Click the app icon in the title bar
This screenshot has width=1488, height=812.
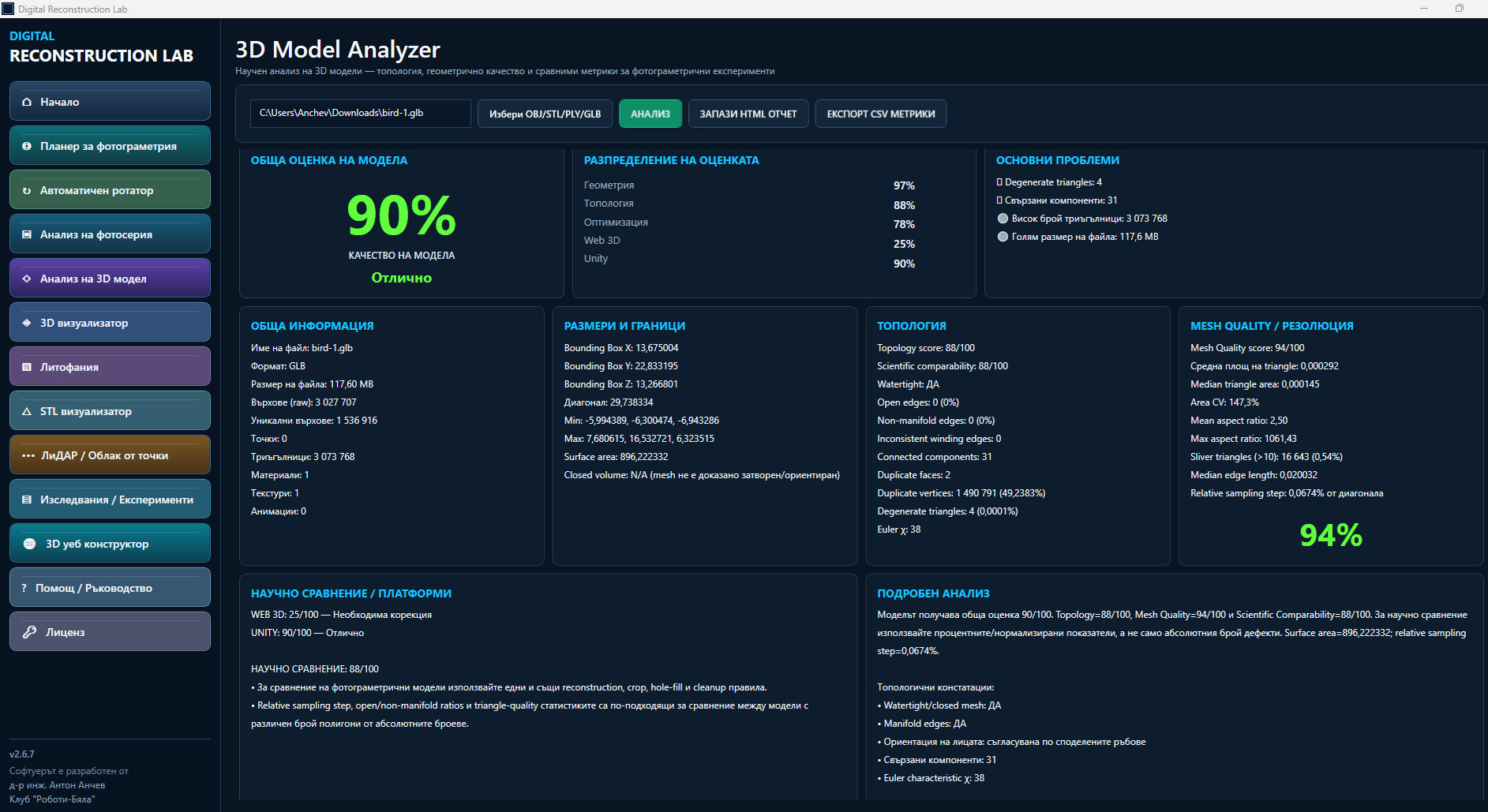click(8, 9)
